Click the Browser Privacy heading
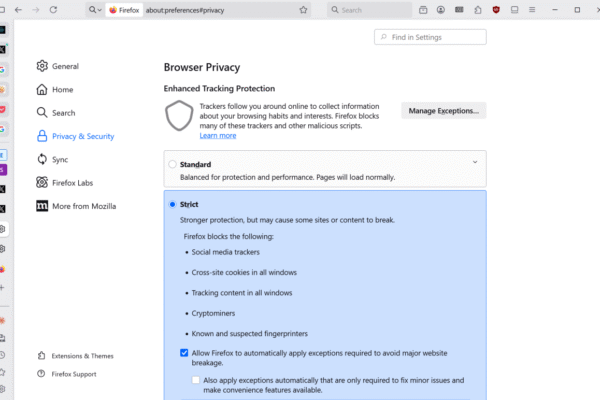The image size is (600, 400). point(202,67)
